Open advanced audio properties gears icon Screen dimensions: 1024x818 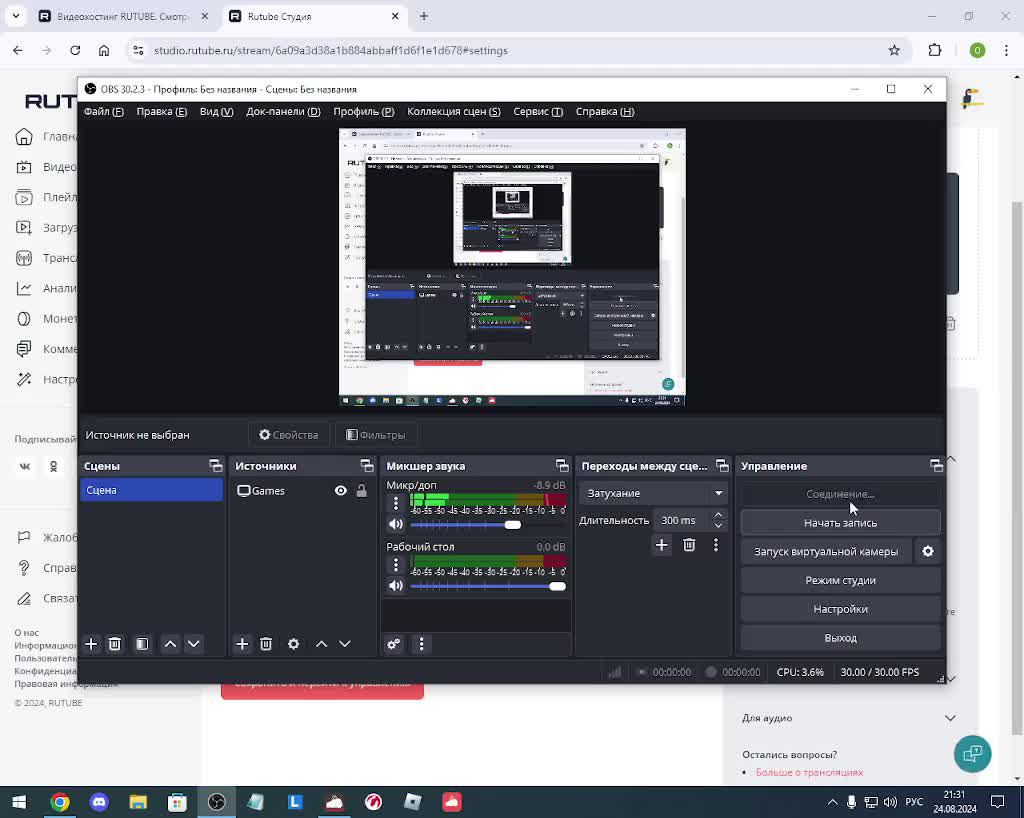click(x=394, y=644)
